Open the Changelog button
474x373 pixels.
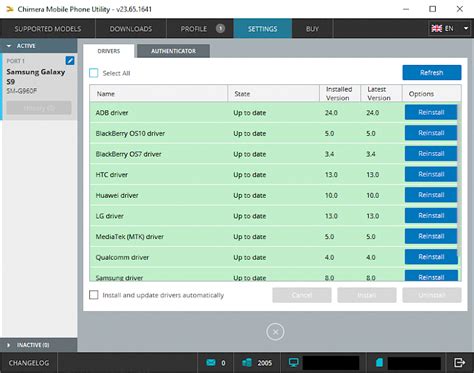[29, 363]
